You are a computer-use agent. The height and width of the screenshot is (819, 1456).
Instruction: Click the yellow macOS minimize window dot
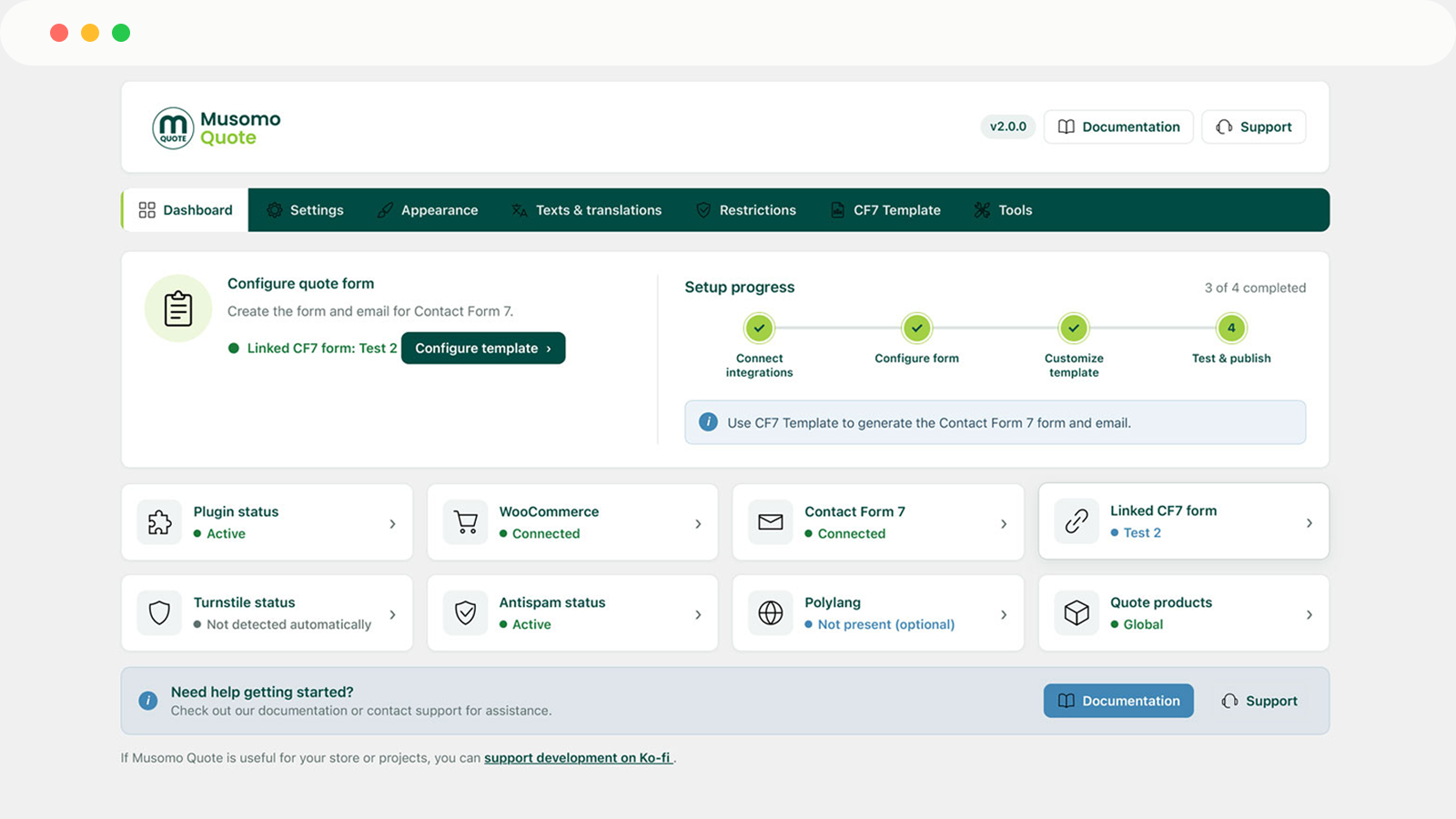point(90,33)
